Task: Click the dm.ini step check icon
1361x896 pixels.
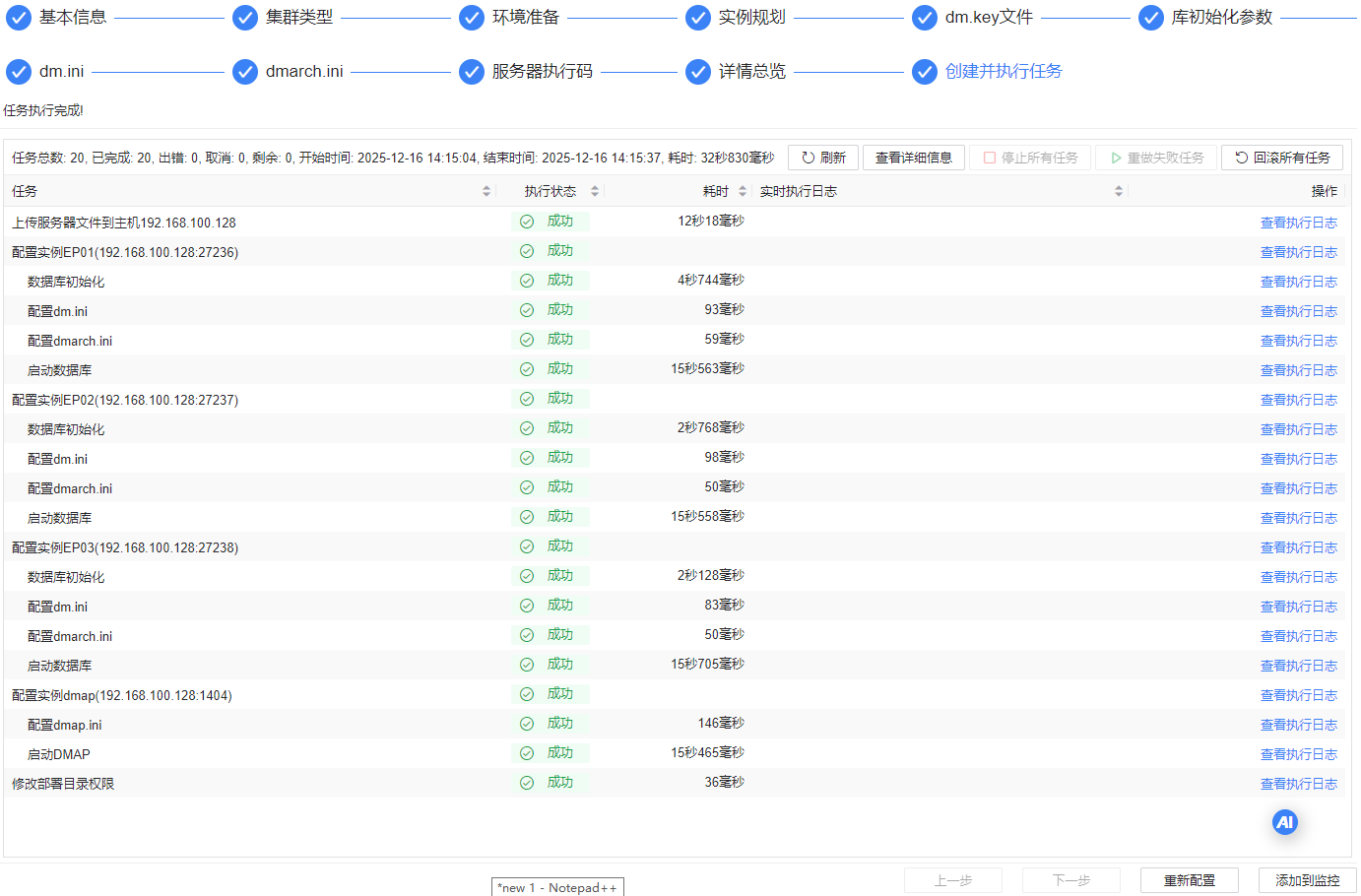Action: tap(19, 72)
